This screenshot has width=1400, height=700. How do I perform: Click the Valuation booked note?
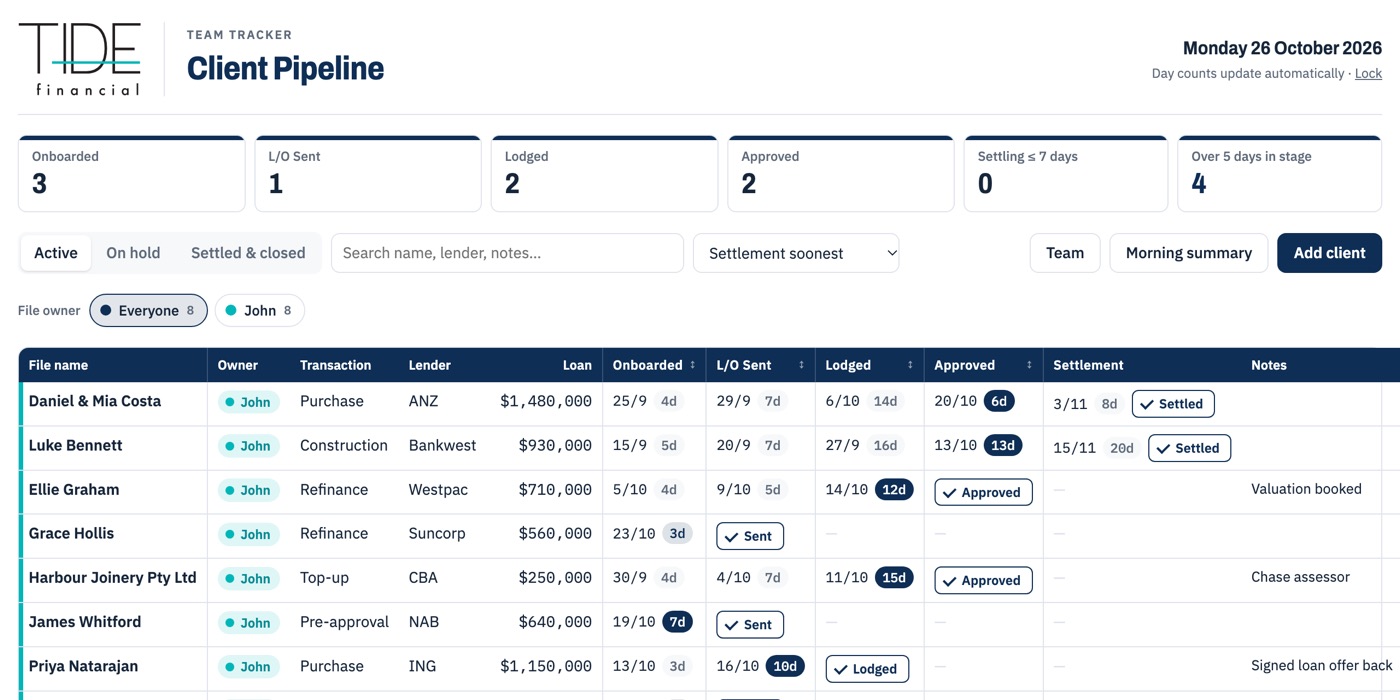click(x=1306, y=489)
